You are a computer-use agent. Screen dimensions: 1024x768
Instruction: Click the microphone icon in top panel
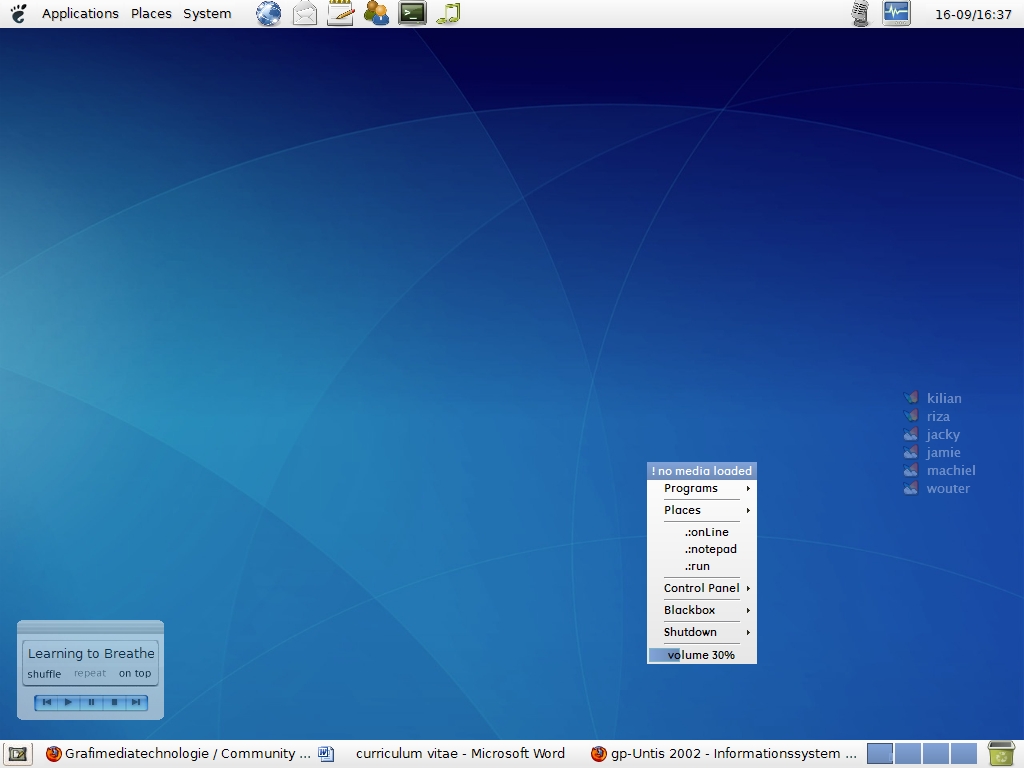pyautogui.click(x=860, y=13)
